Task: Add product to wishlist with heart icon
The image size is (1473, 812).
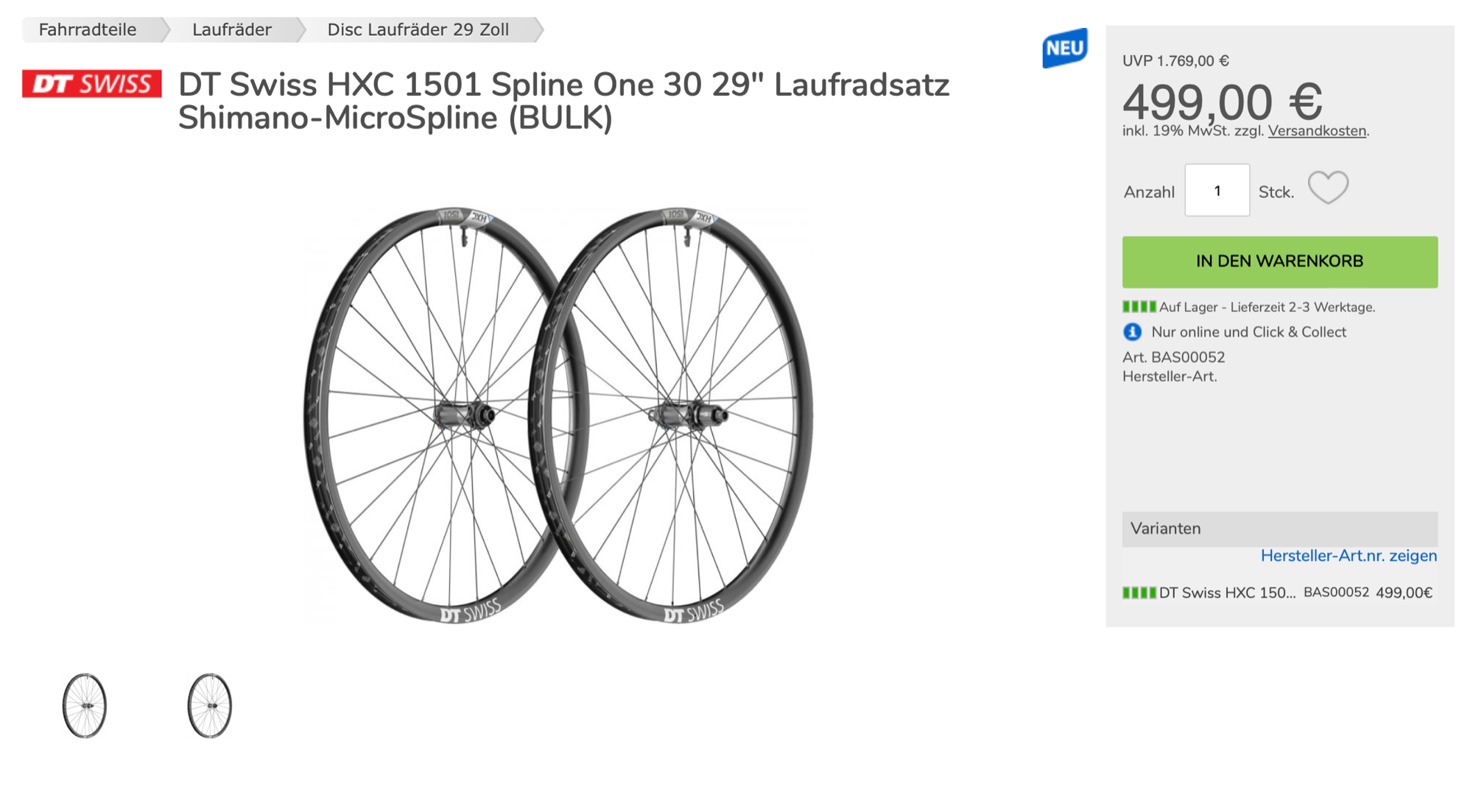Action: (x=1327, y=188)
